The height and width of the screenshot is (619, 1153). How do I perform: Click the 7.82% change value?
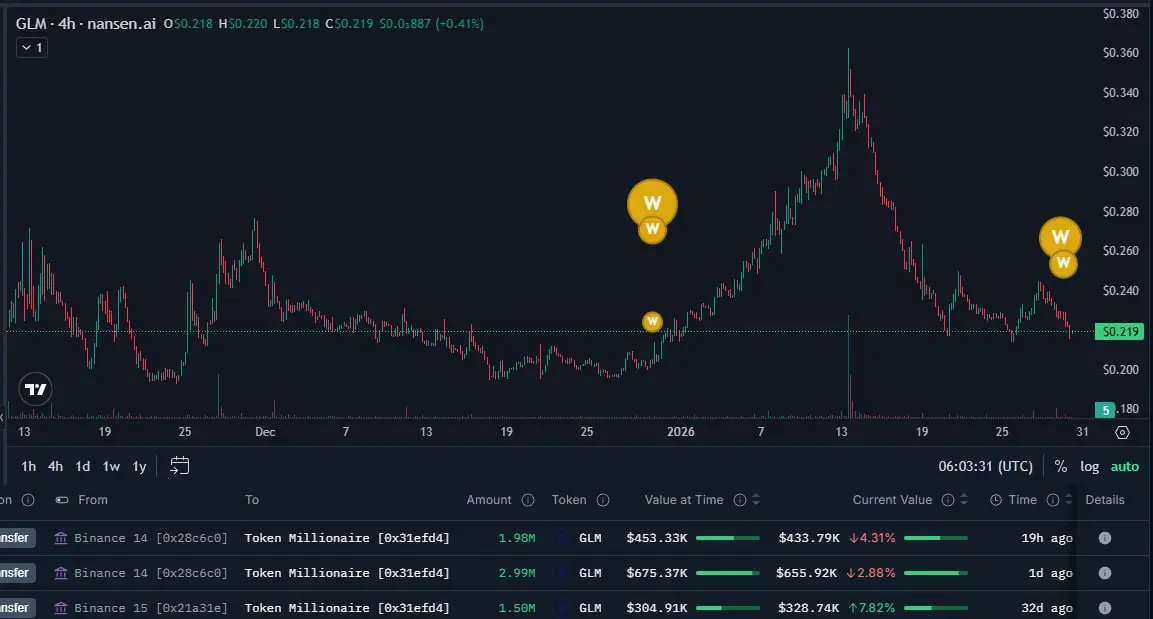point(872,608)
